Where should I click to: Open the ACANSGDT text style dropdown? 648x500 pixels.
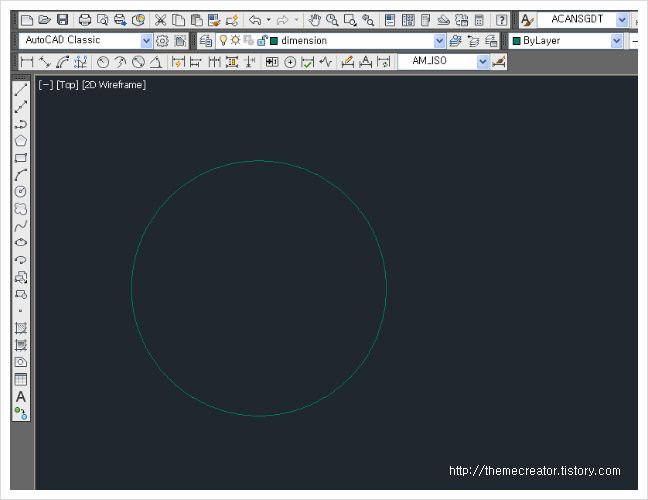tap(622, 20)
